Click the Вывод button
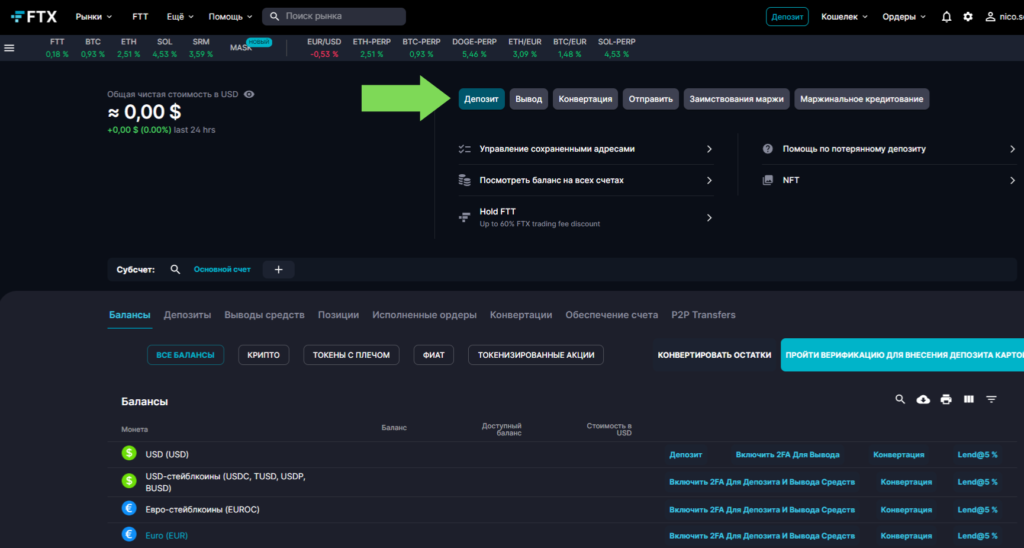 (x=528, y=99)
